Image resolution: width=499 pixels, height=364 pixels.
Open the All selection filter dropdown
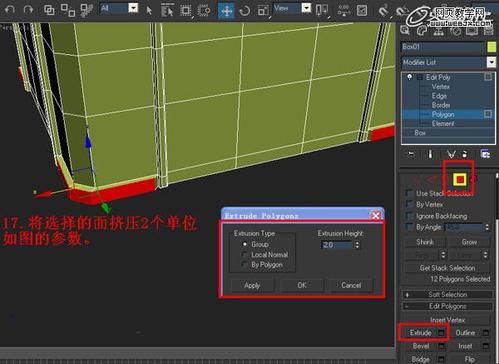click(134, 8)
